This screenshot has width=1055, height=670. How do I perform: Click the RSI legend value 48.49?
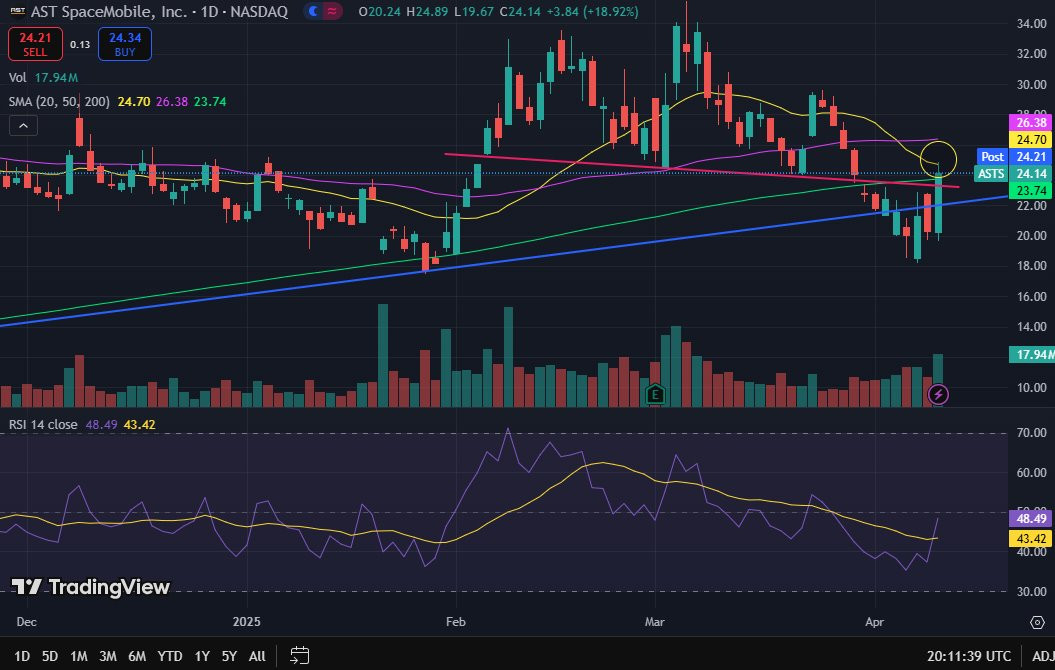click(x=102, y=424)
